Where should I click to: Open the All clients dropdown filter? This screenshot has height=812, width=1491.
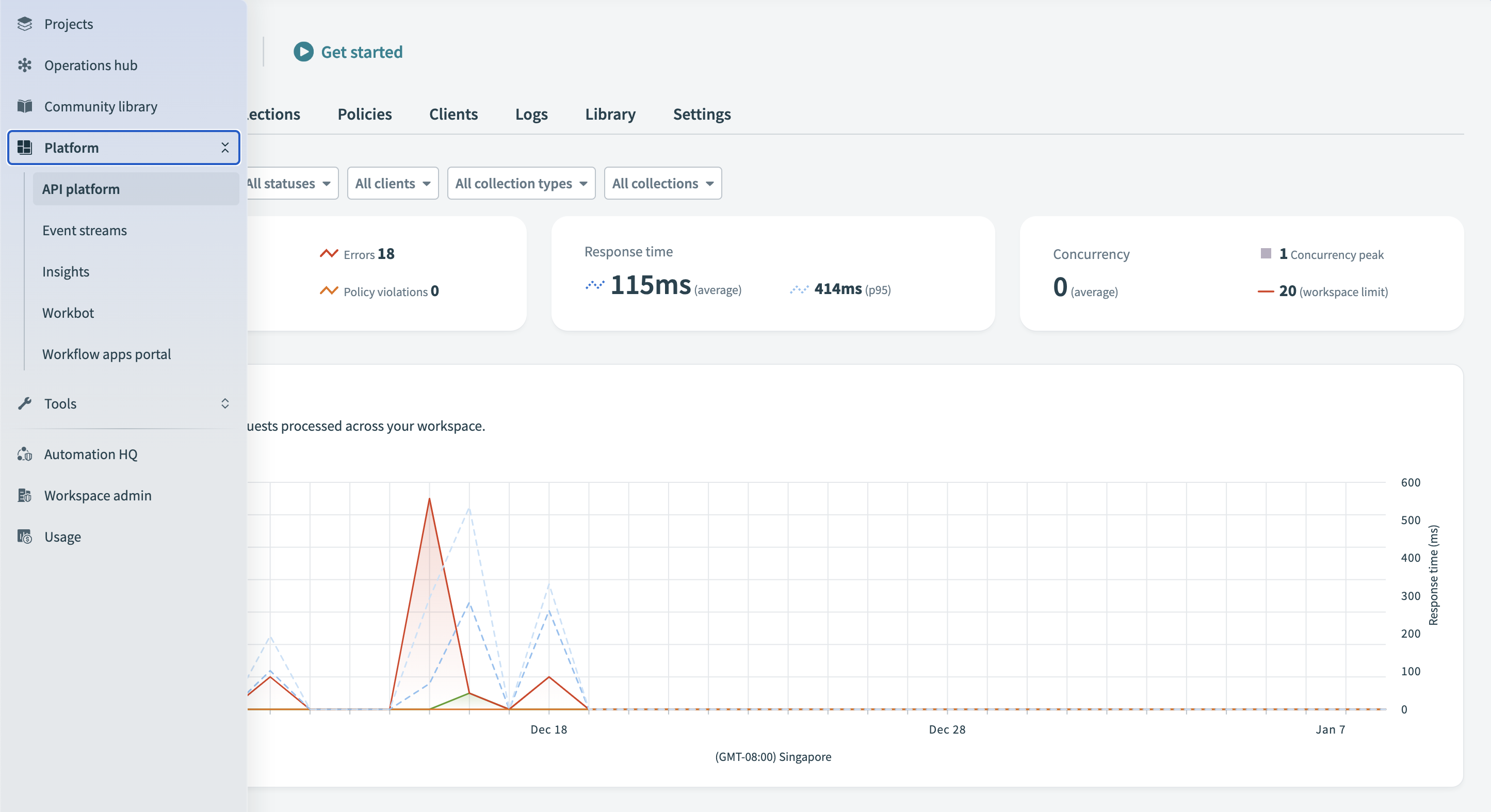point(391,182)
